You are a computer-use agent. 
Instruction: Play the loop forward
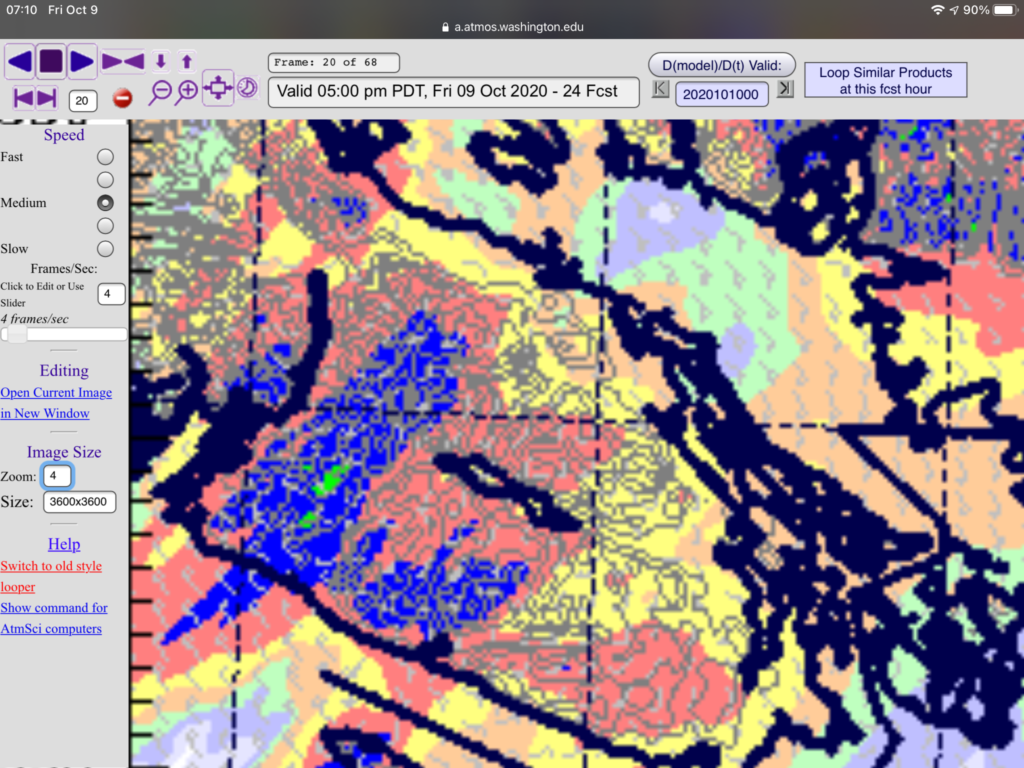click(82, 61)
